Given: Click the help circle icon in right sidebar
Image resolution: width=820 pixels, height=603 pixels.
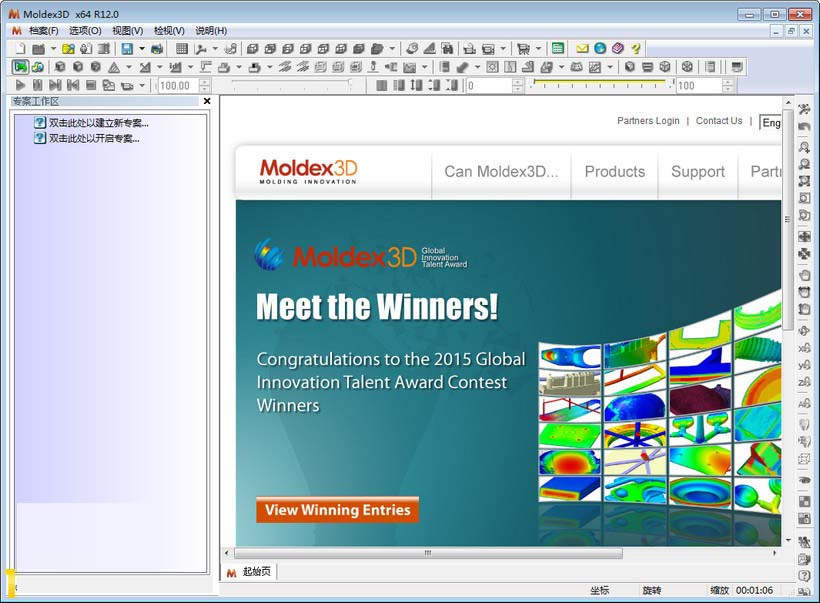Looking at the screenshot, I should point(804,574).
